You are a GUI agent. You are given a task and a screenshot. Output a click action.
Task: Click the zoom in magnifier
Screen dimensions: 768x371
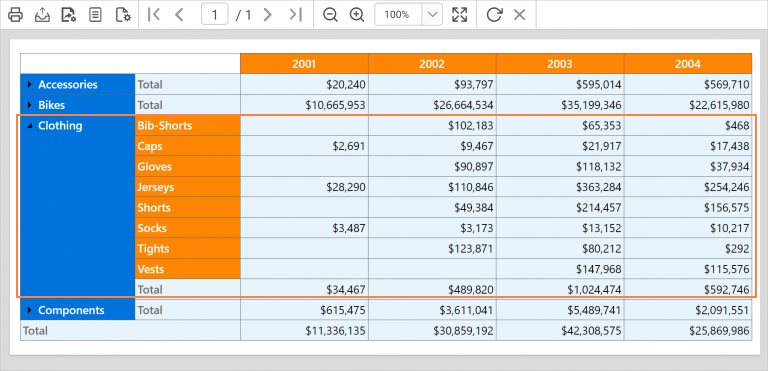(x=357, y=15)
